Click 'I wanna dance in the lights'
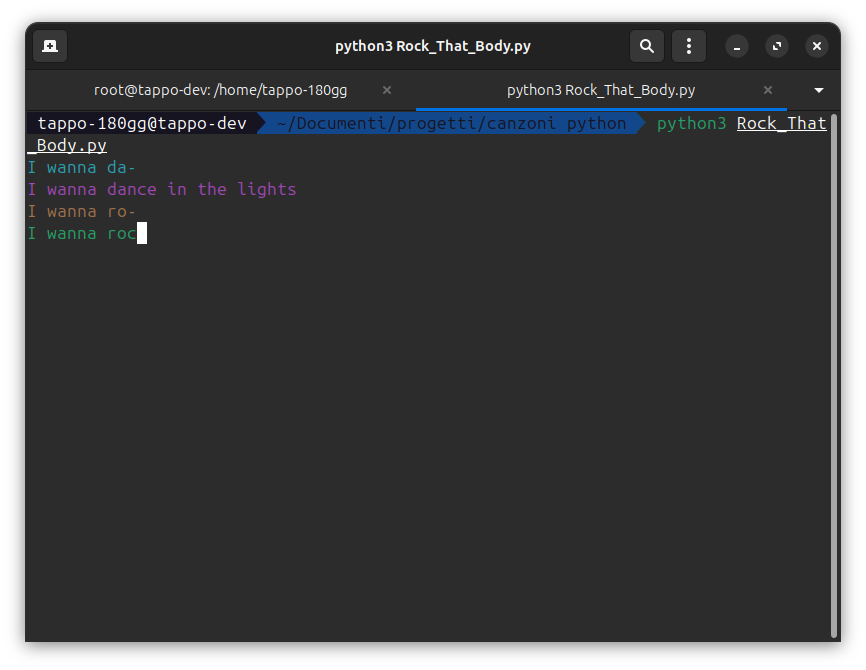The width and height of the screenshot is (866, 670). (162, 189)
